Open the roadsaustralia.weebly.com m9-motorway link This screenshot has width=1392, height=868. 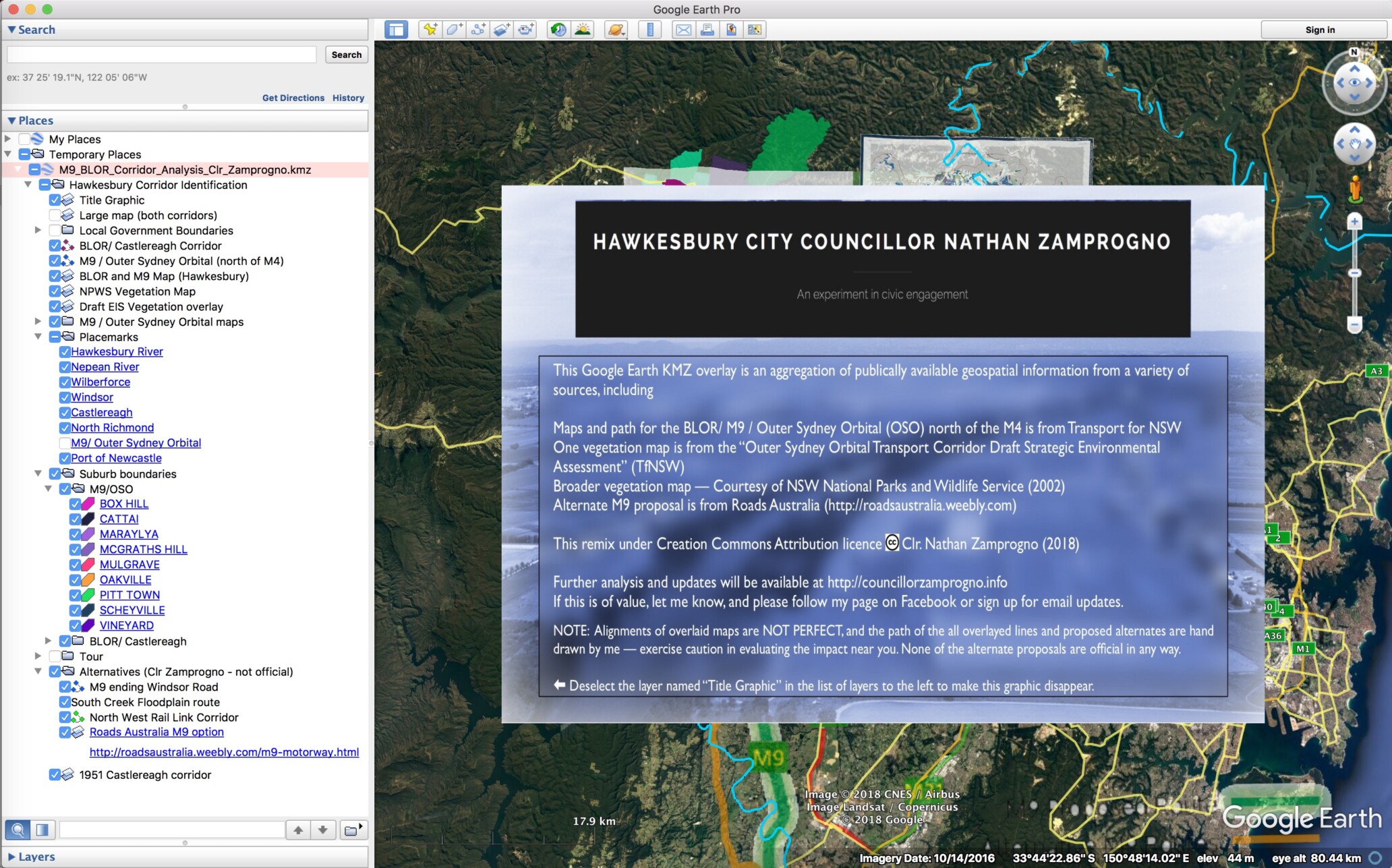(225, 752)
